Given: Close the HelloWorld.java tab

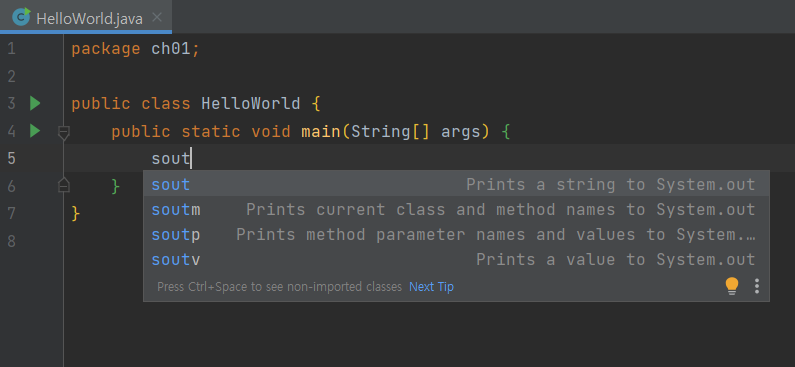Looking at the screenshot, I should [157, 18].
